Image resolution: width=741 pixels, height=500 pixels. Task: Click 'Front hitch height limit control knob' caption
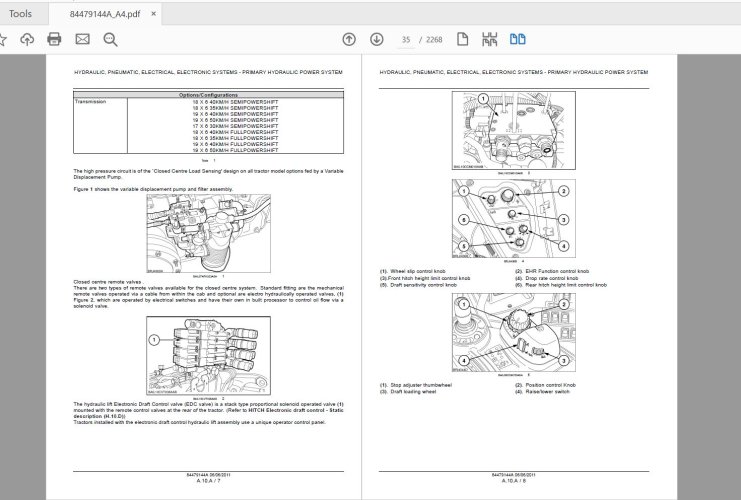(425, 278)
